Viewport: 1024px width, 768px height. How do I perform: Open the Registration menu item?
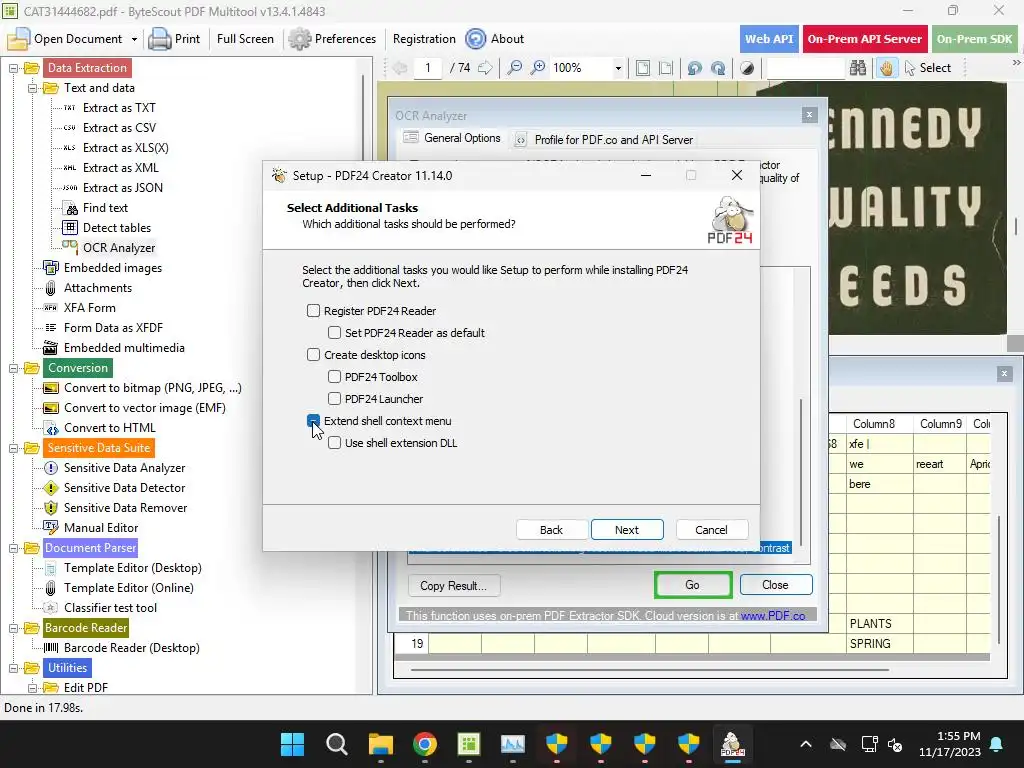[424, 39]
